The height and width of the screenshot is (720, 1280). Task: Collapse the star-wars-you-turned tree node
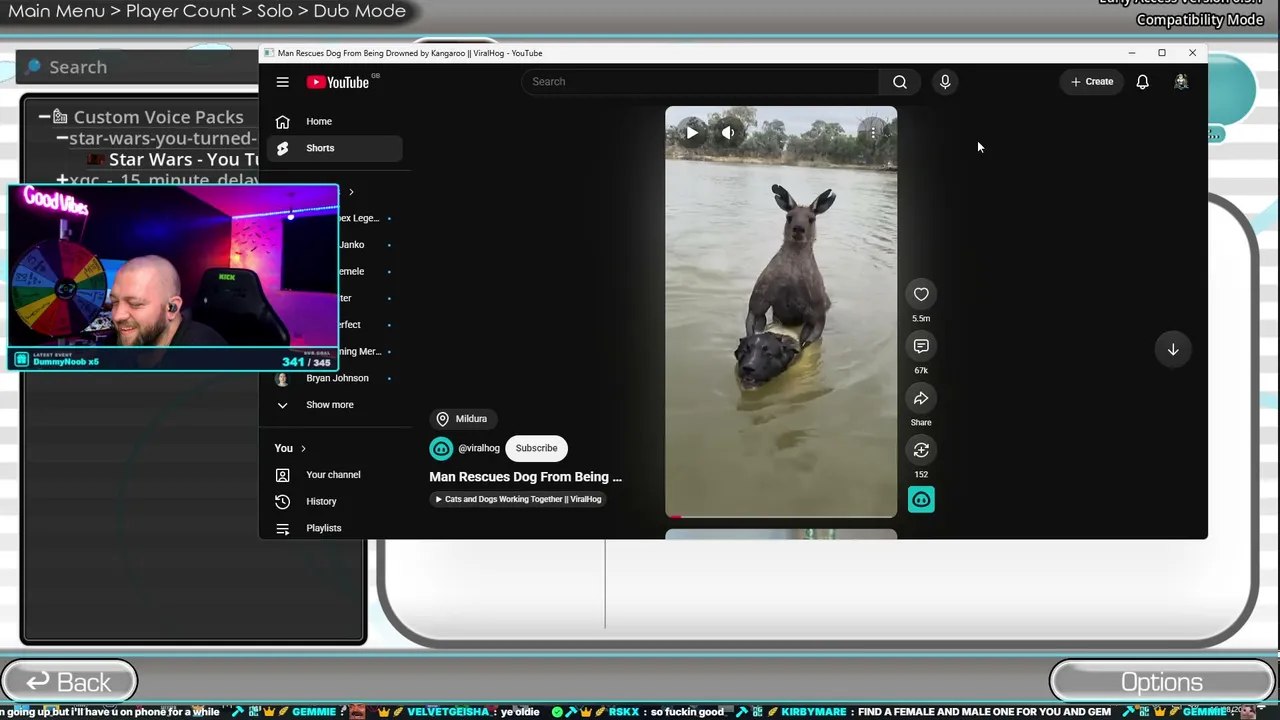(x=62, y=138)
